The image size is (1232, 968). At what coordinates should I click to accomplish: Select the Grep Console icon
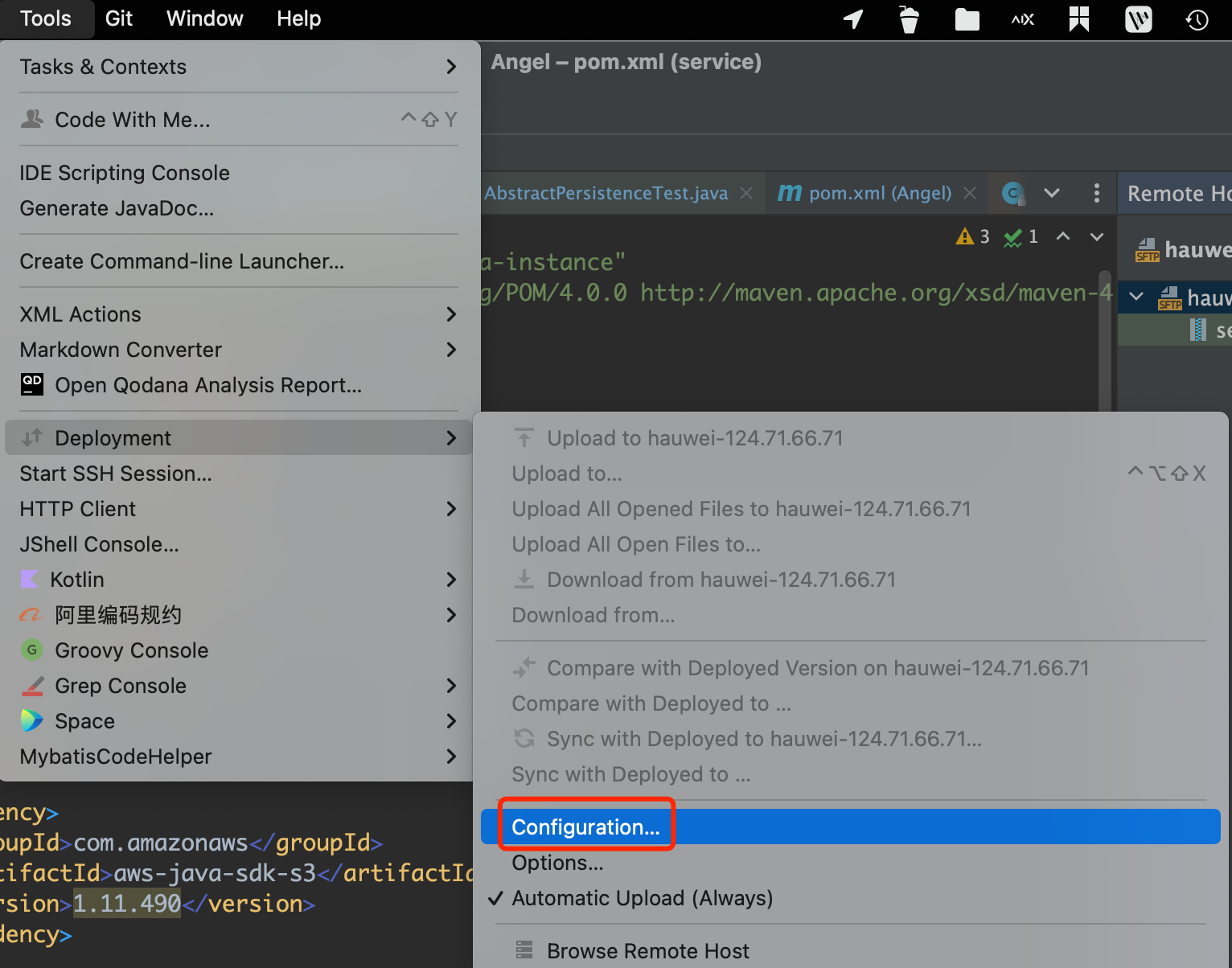pos(31,685)
